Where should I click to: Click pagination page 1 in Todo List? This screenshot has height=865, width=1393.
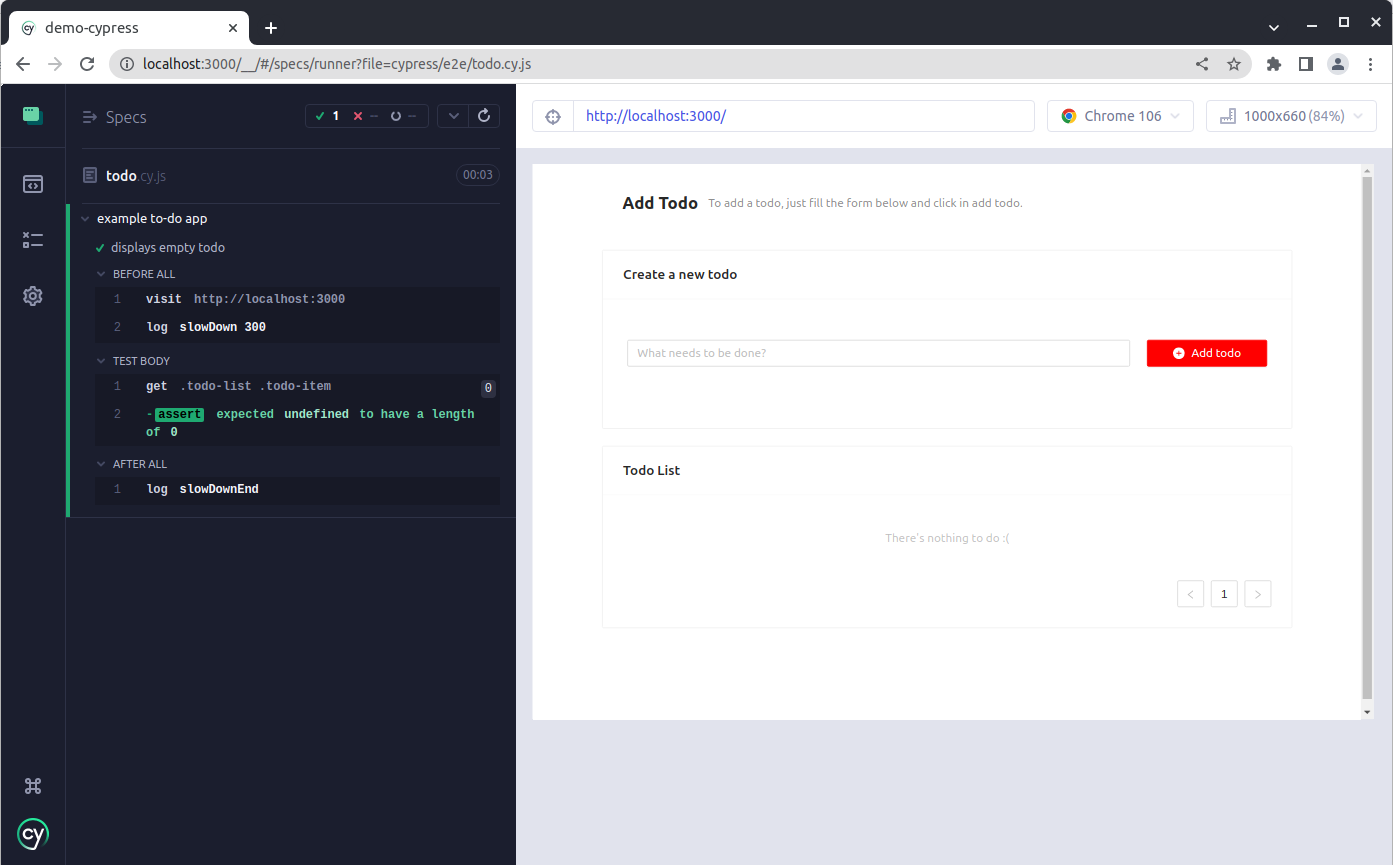click(1224, 593)
